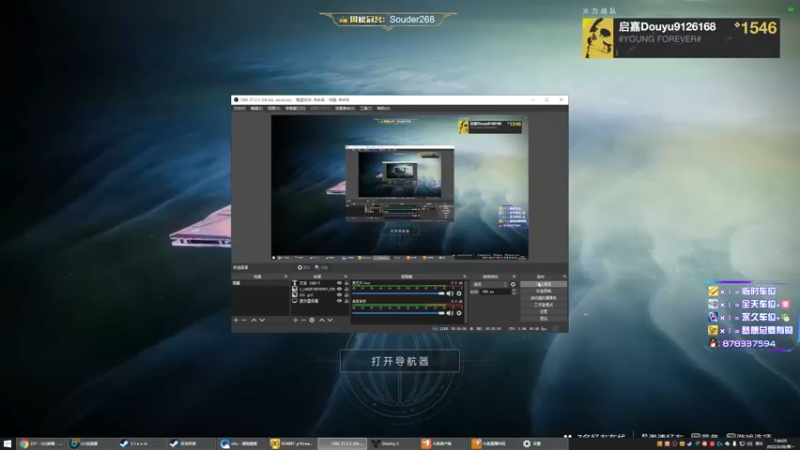Toggle lock on the display capture source
This screenshot has width=800, height=450.
click(x=346, y=301)
